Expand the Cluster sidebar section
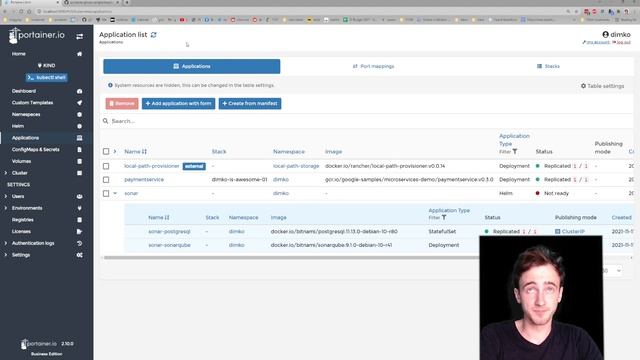The width and height of the screenshot is (640, 360). (x=6, y=173)
